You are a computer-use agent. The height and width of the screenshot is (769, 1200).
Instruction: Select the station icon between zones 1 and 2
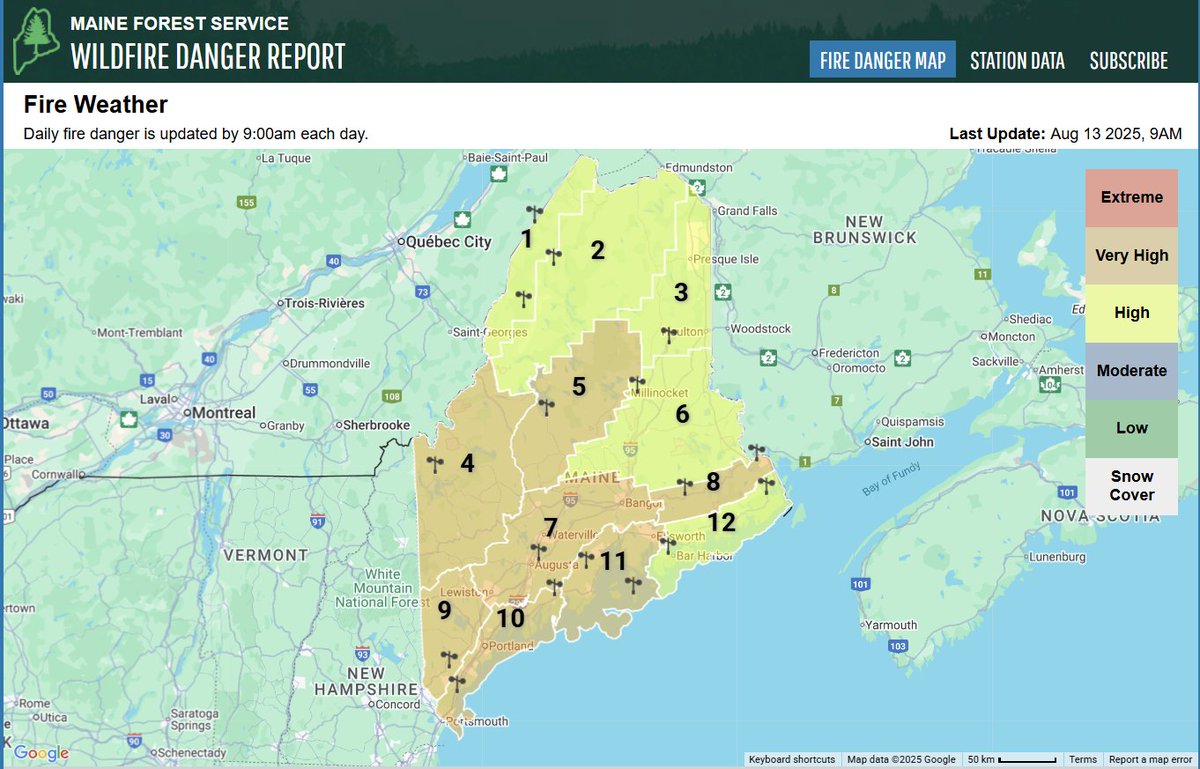[x=552, y=256]
